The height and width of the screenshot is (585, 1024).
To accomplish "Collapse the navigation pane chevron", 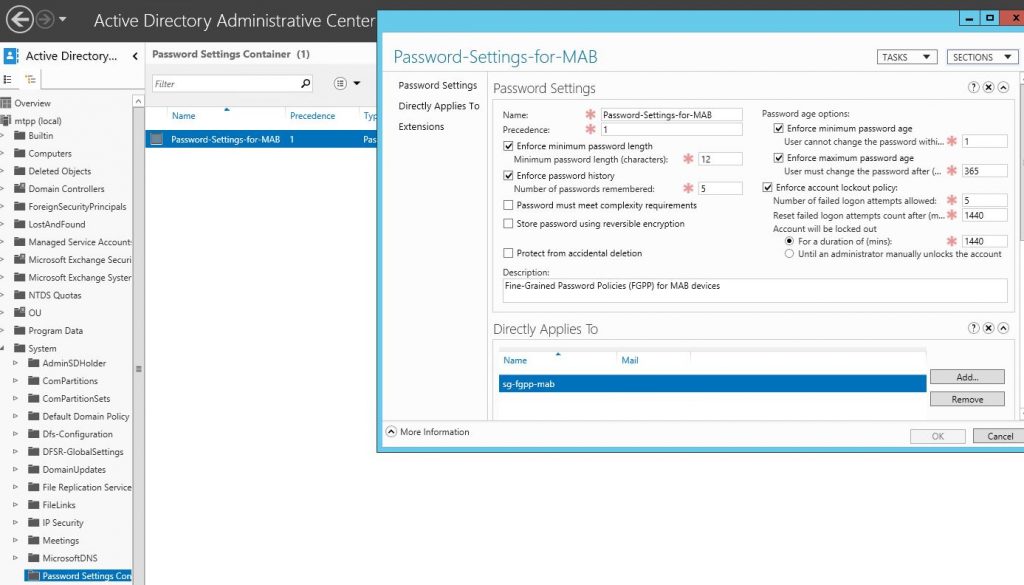I will (x=135, y=56).
